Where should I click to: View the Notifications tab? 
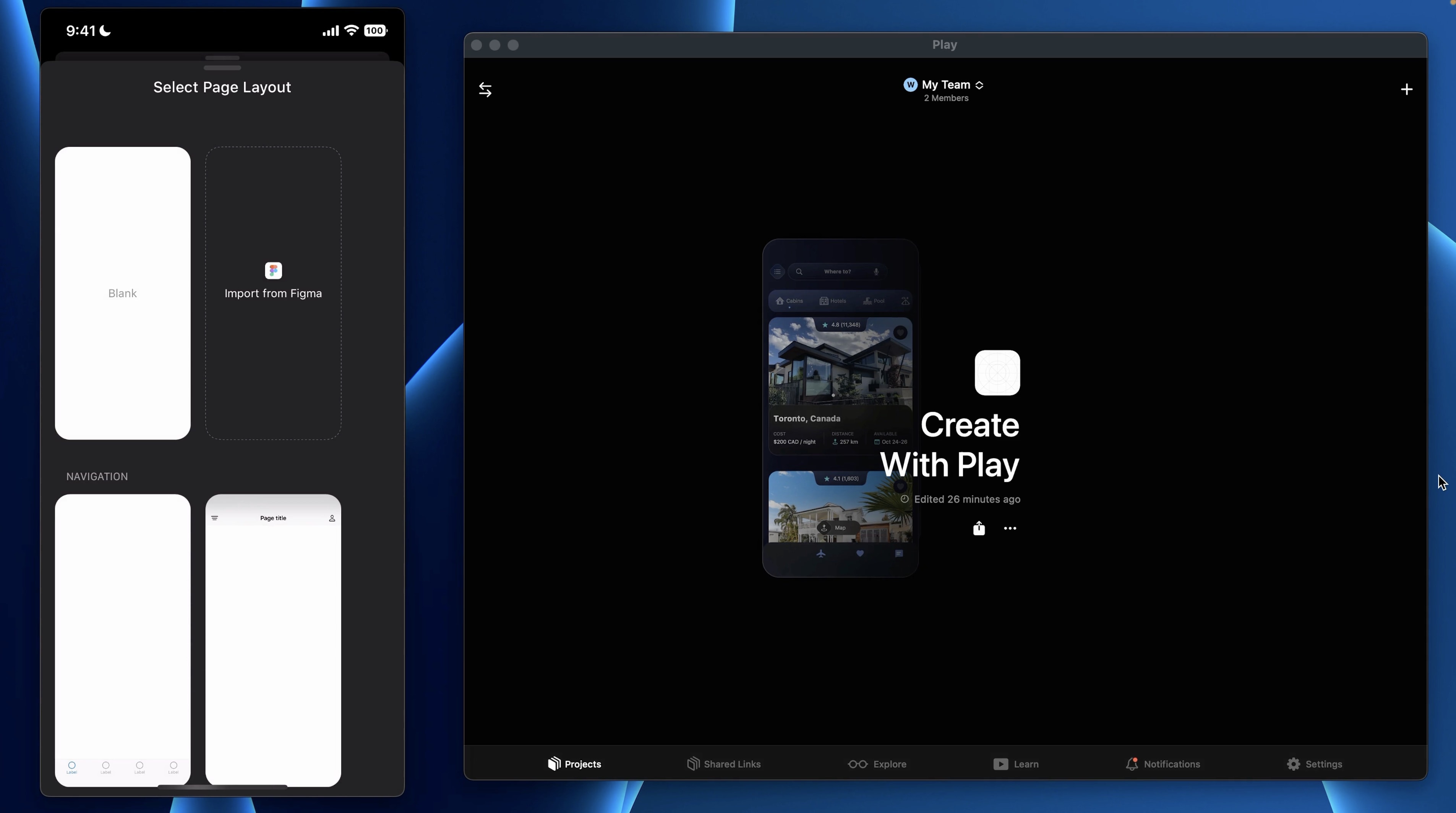pos(1163,764)
